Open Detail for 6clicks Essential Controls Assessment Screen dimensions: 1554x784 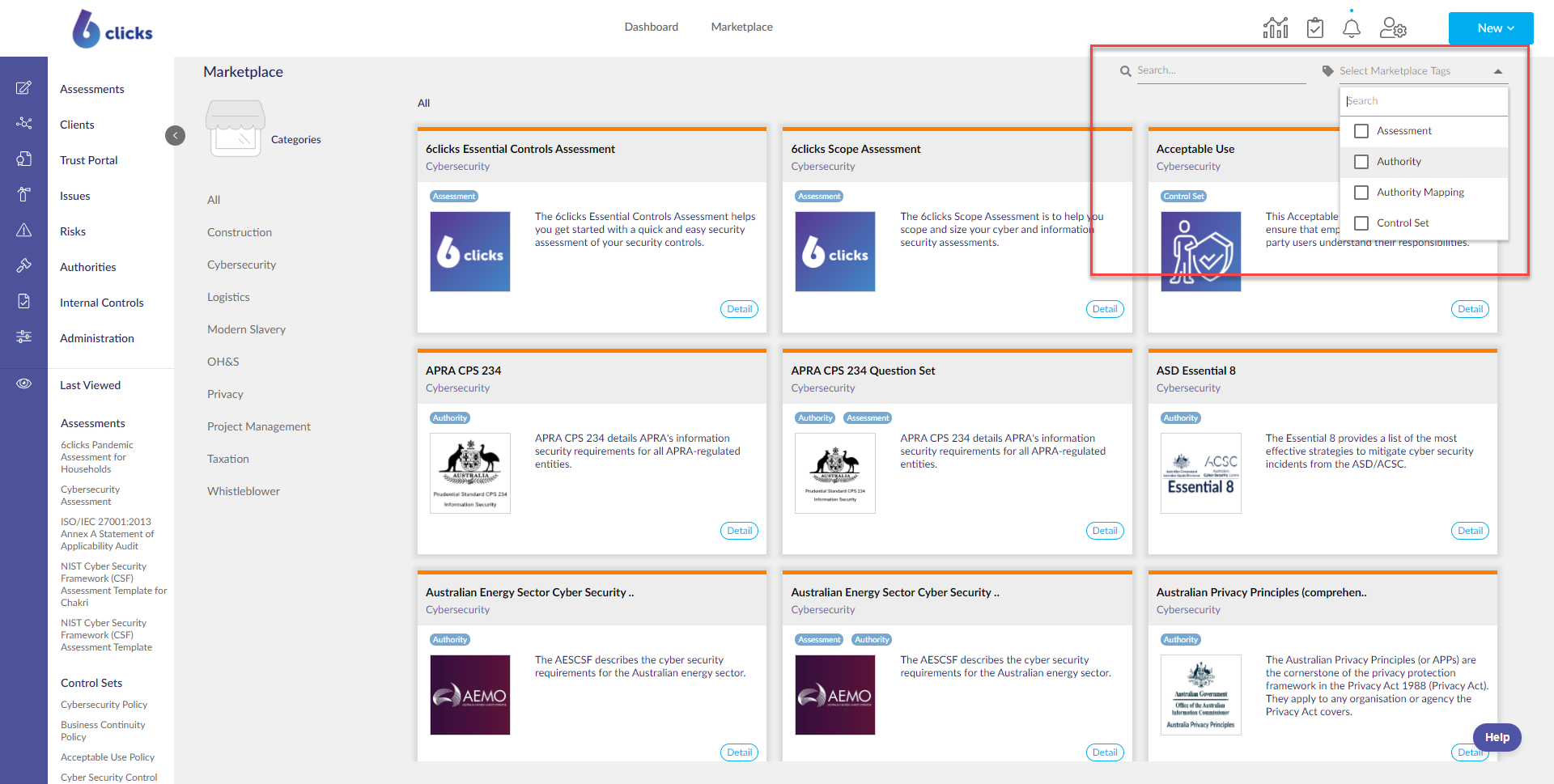[739, 309]
